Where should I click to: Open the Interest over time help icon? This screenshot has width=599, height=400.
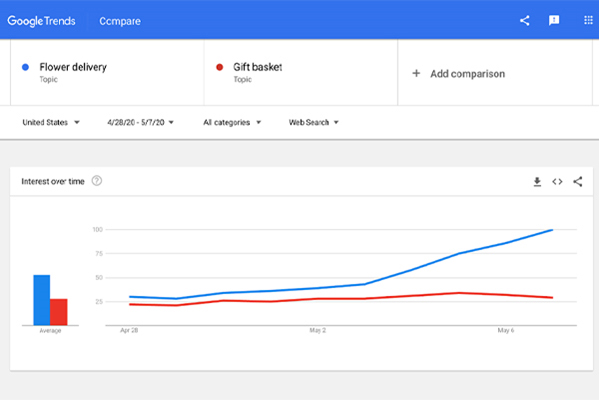point(97,181)
